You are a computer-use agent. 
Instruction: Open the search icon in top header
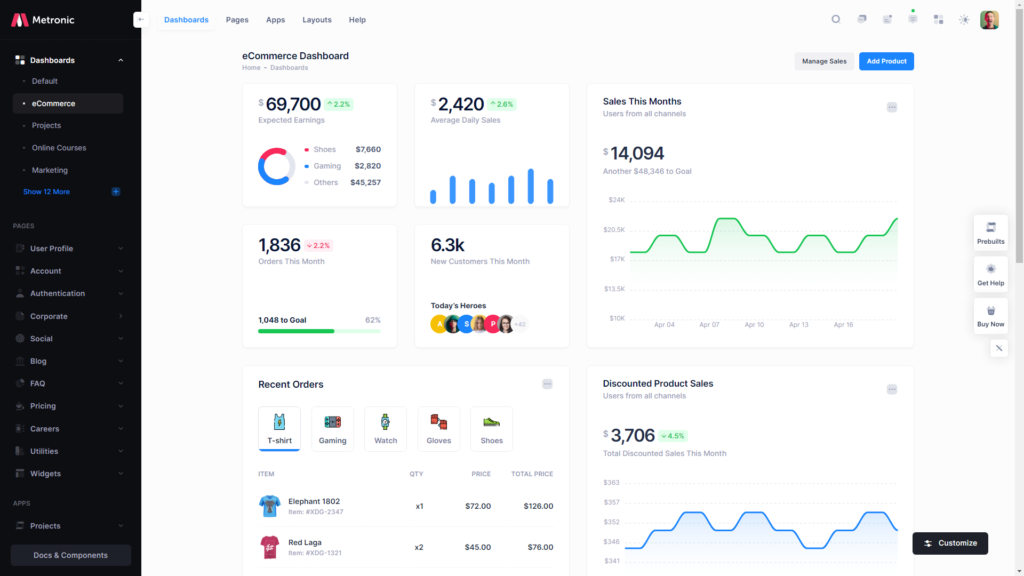click(836, 19)
